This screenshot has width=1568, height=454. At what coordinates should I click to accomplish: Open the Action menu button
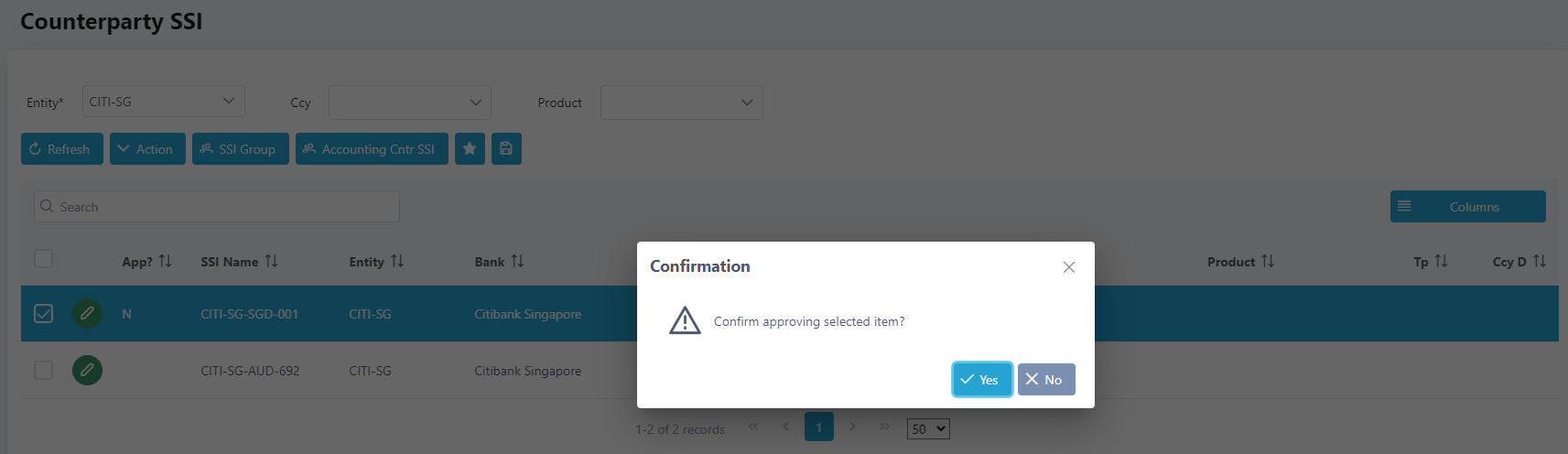point(147,149)
